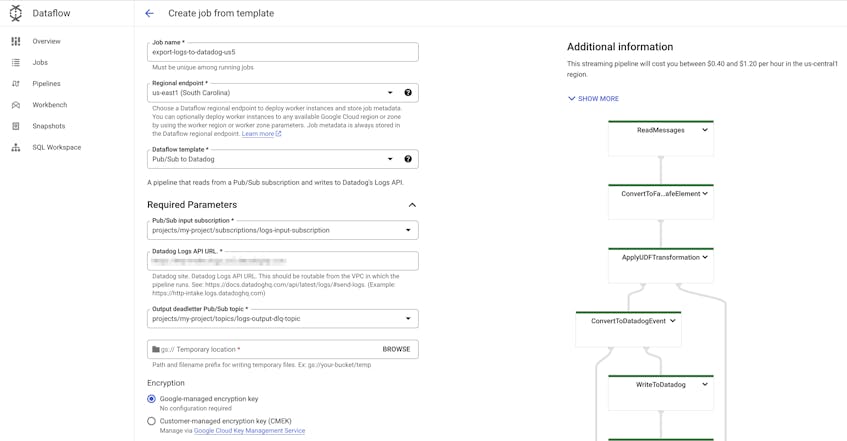
Task: Click the Dataflow product title
Action: tap(51, 13)
